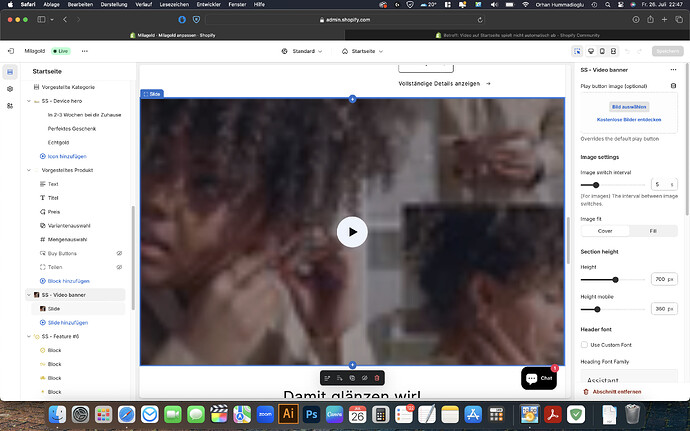
Task: Switch preview to fullscreen view
Action: point(613,52)
